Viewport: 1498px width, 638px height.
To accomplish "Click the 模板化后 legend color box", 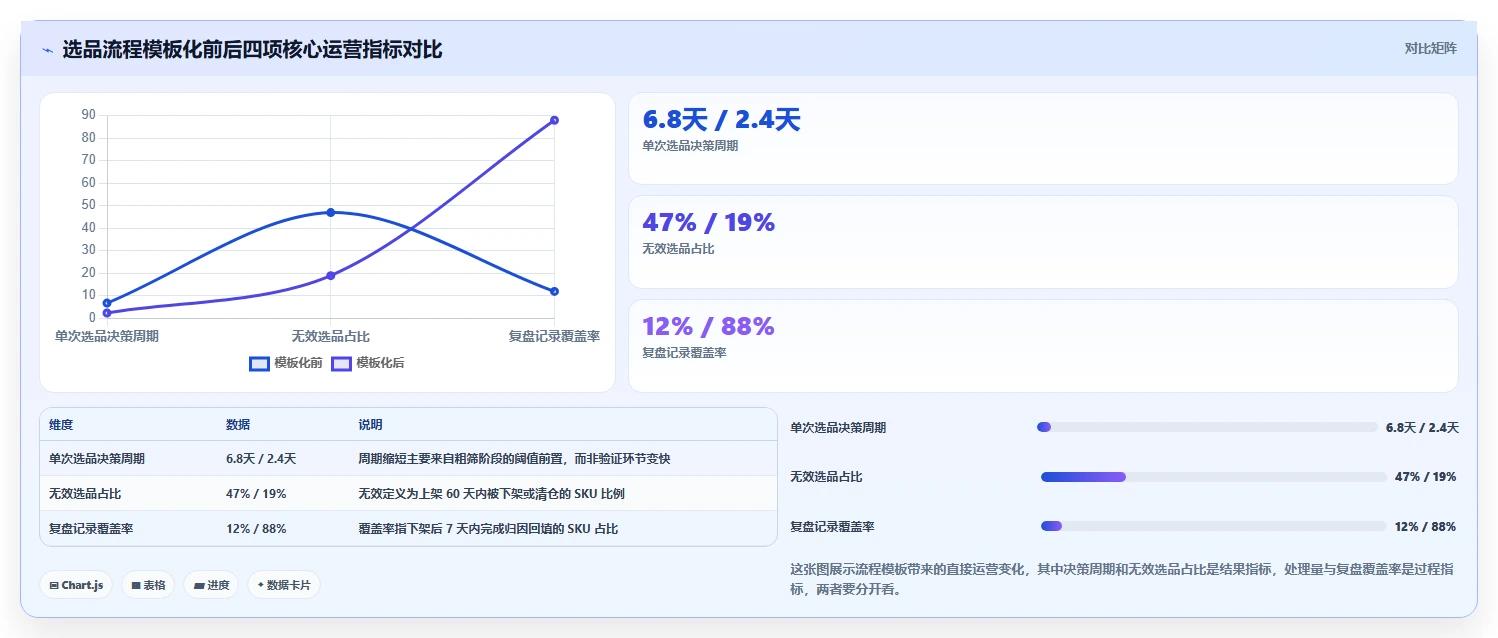I will tap(342, 363).
